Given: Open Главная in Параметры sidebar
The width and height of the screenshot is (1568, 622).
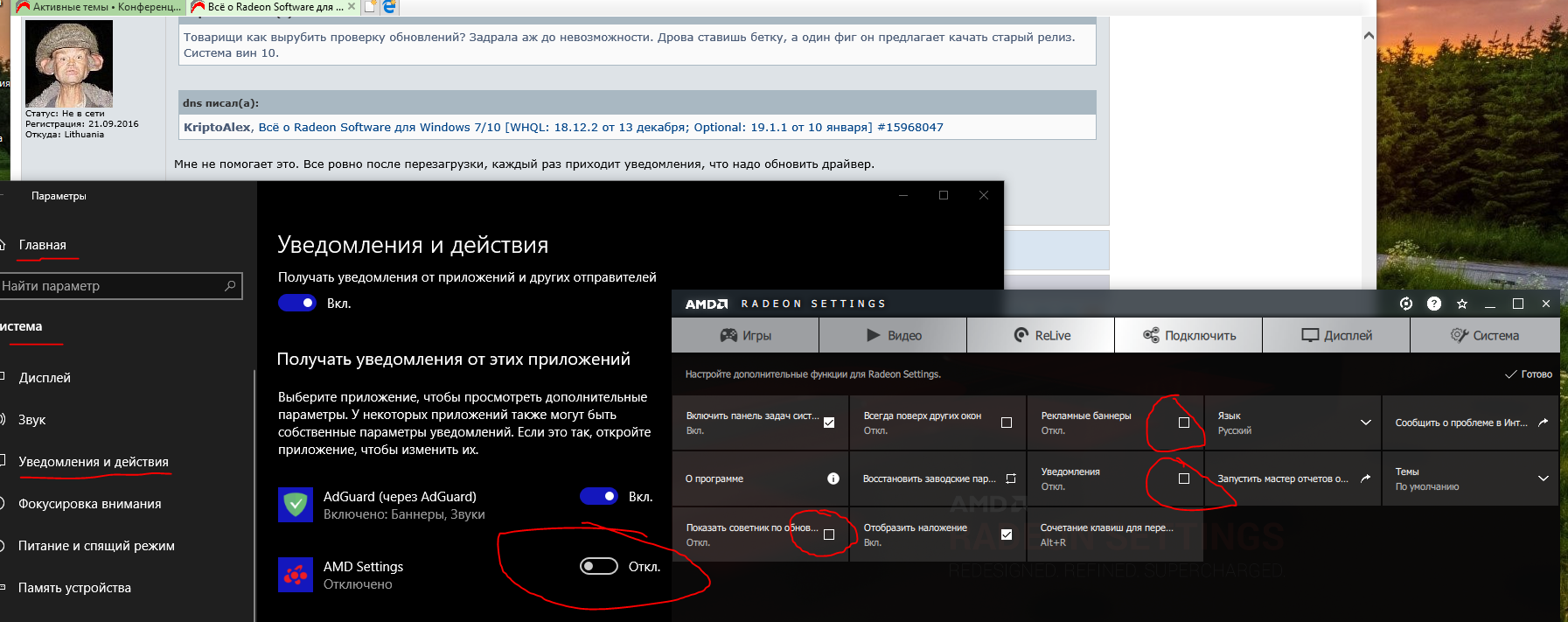Looking at the screenshot, I should 42,245.
